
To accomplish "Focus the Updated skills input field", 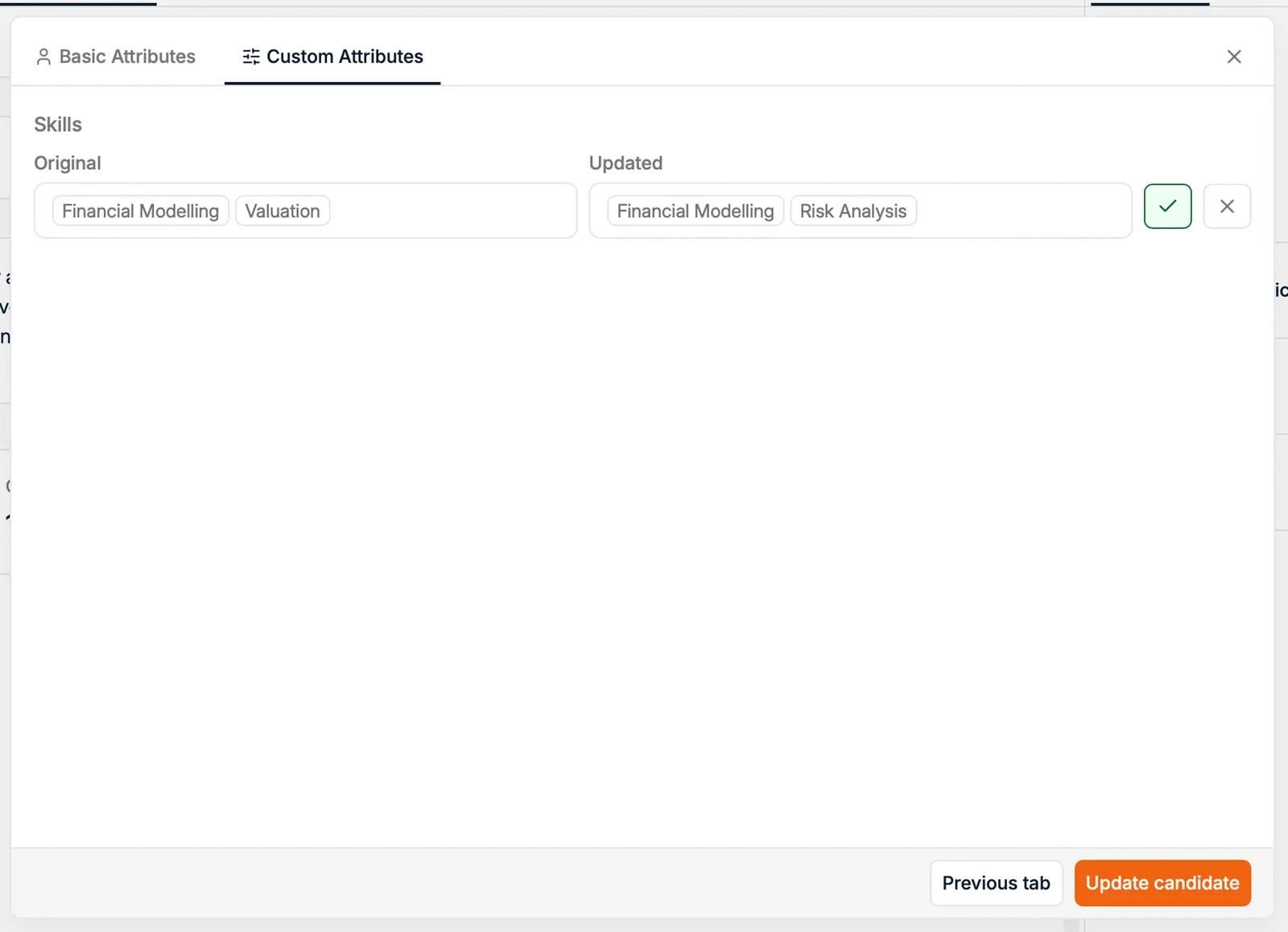I will 861,210.
